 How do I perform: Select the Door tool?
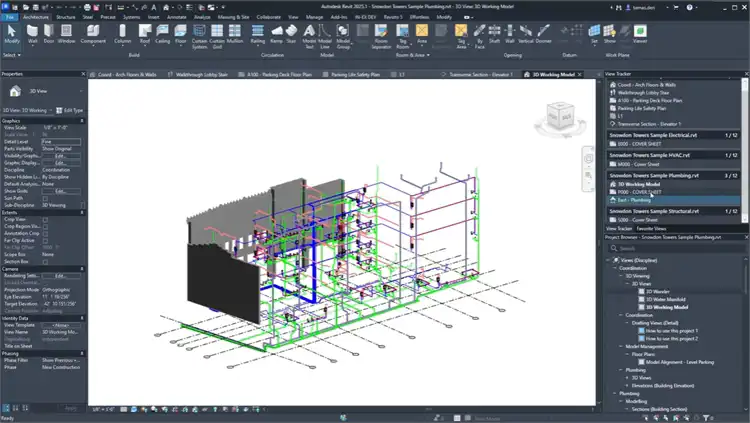[49, 34]
